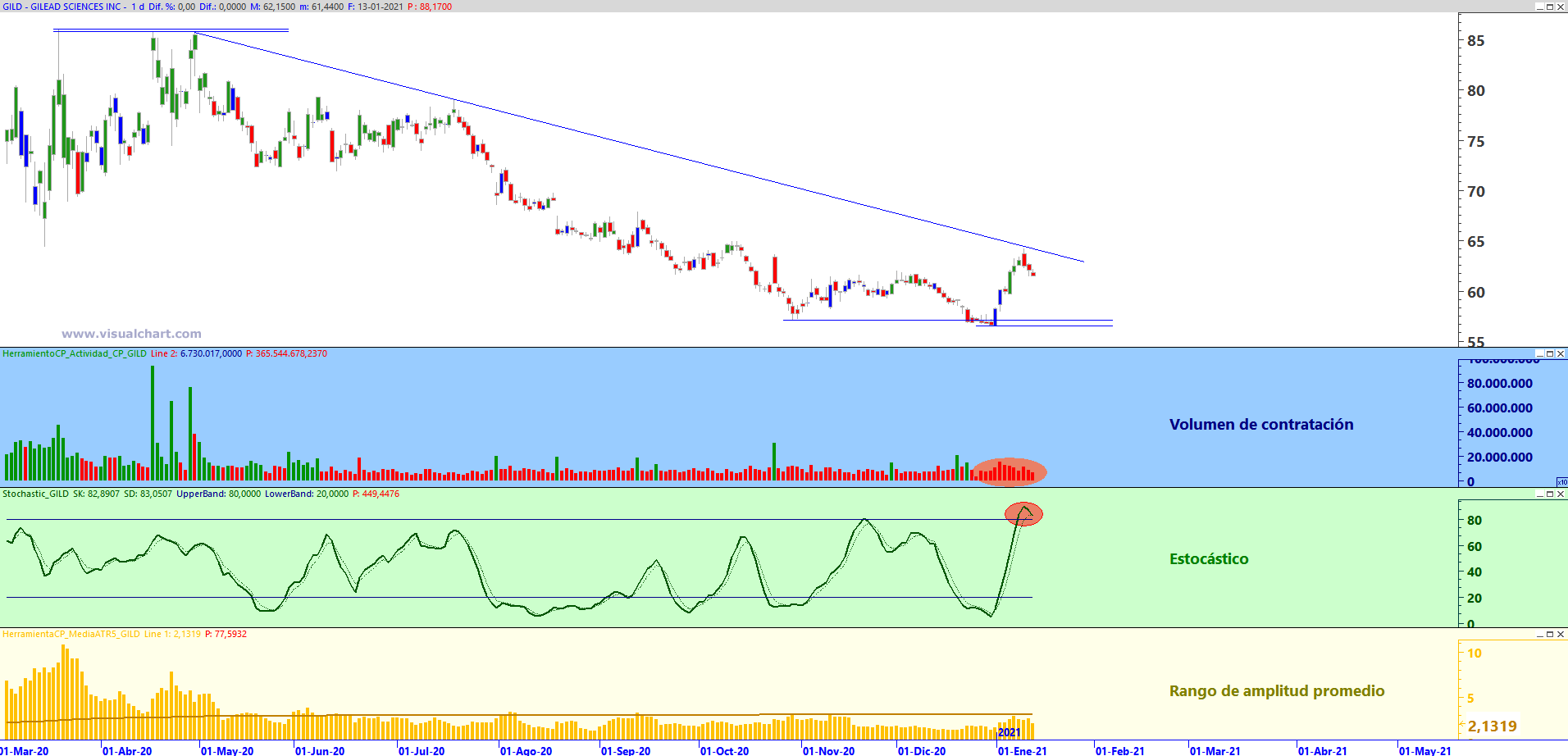The height and width of the screenshot is (756, 1568).
Task: Click the '75' price axis label
Action: pos(1476,141)
